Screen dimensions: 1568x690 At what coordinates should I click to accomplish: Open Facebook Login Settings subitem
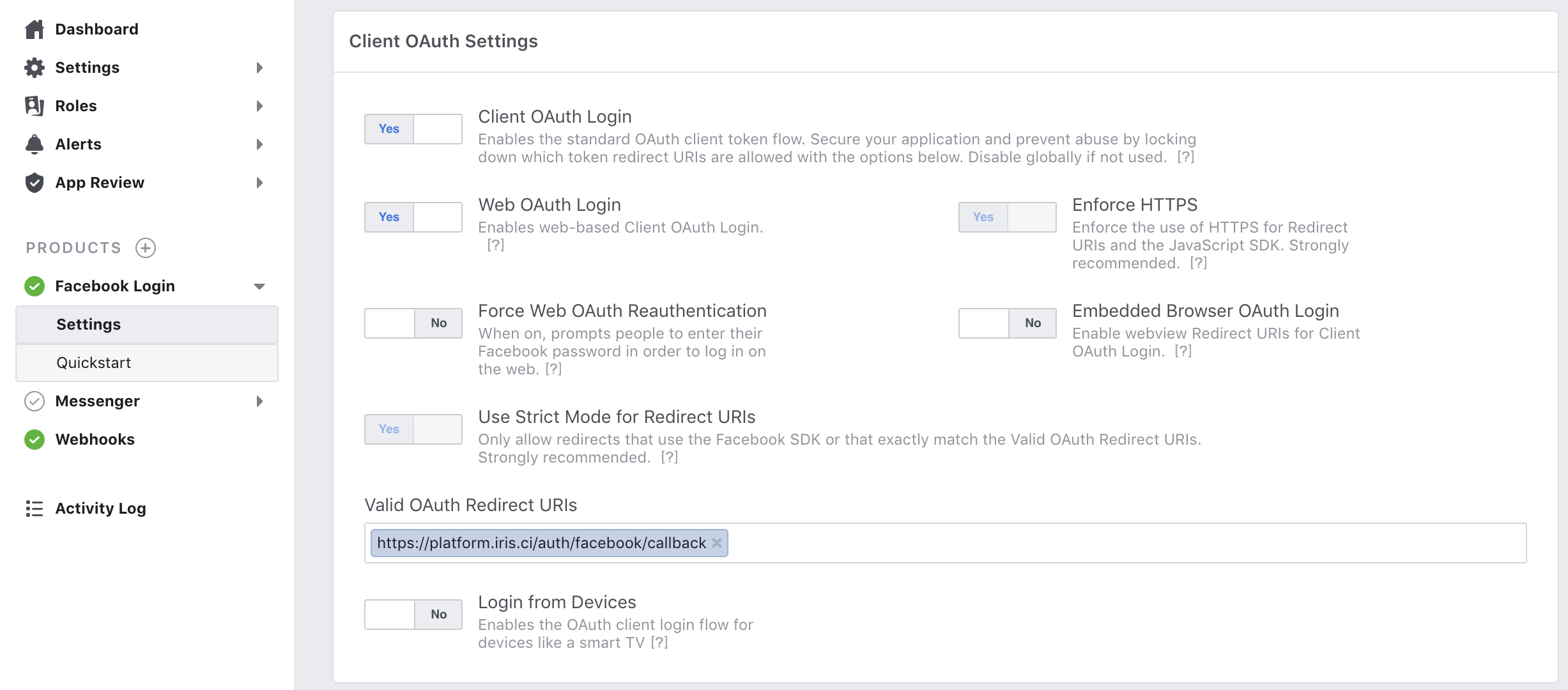[x=147, y=325]
